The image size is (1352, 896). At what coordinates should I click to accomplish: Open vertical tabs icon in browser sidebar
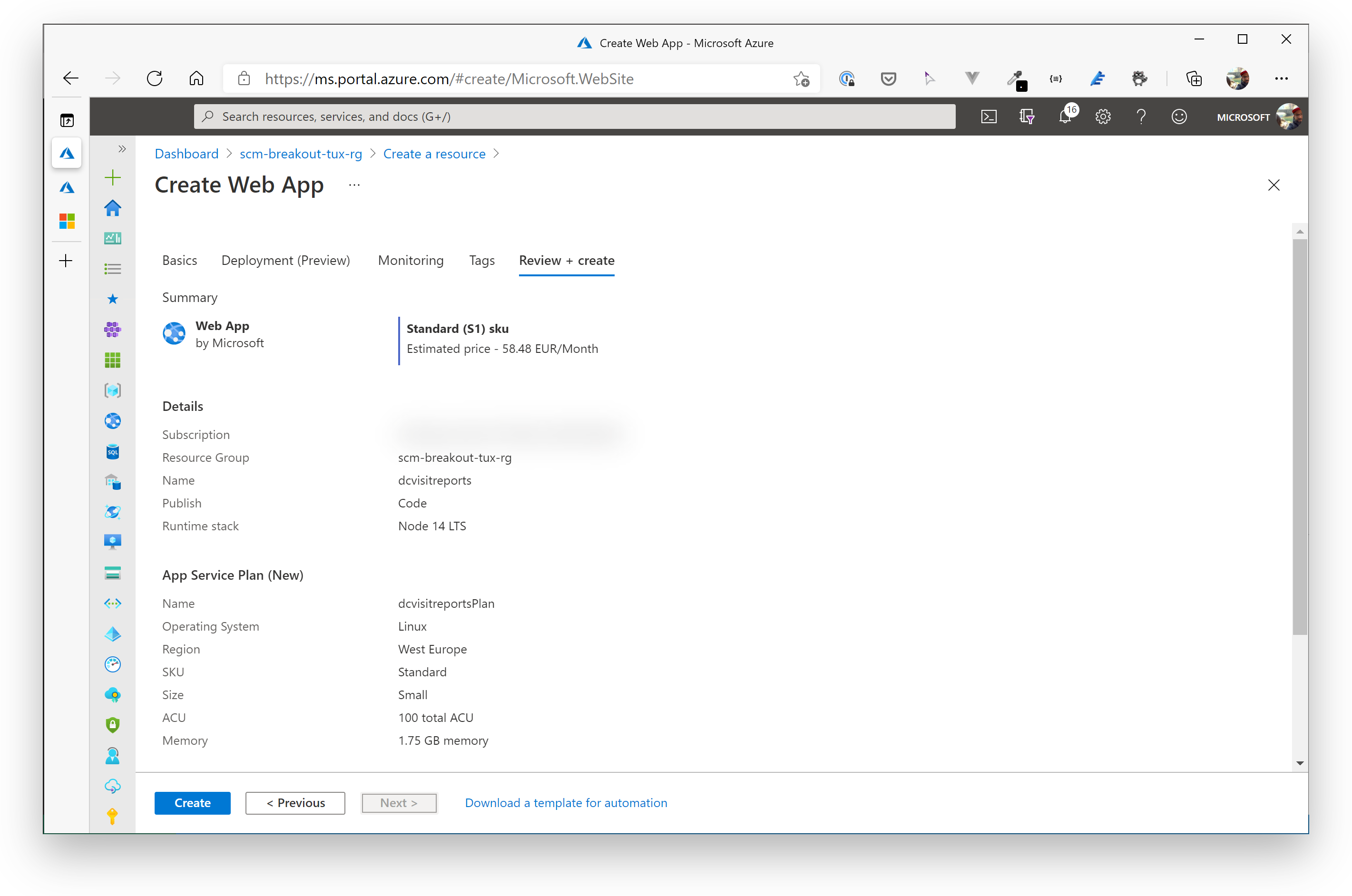pyautogui.click(x=67, y=120)
